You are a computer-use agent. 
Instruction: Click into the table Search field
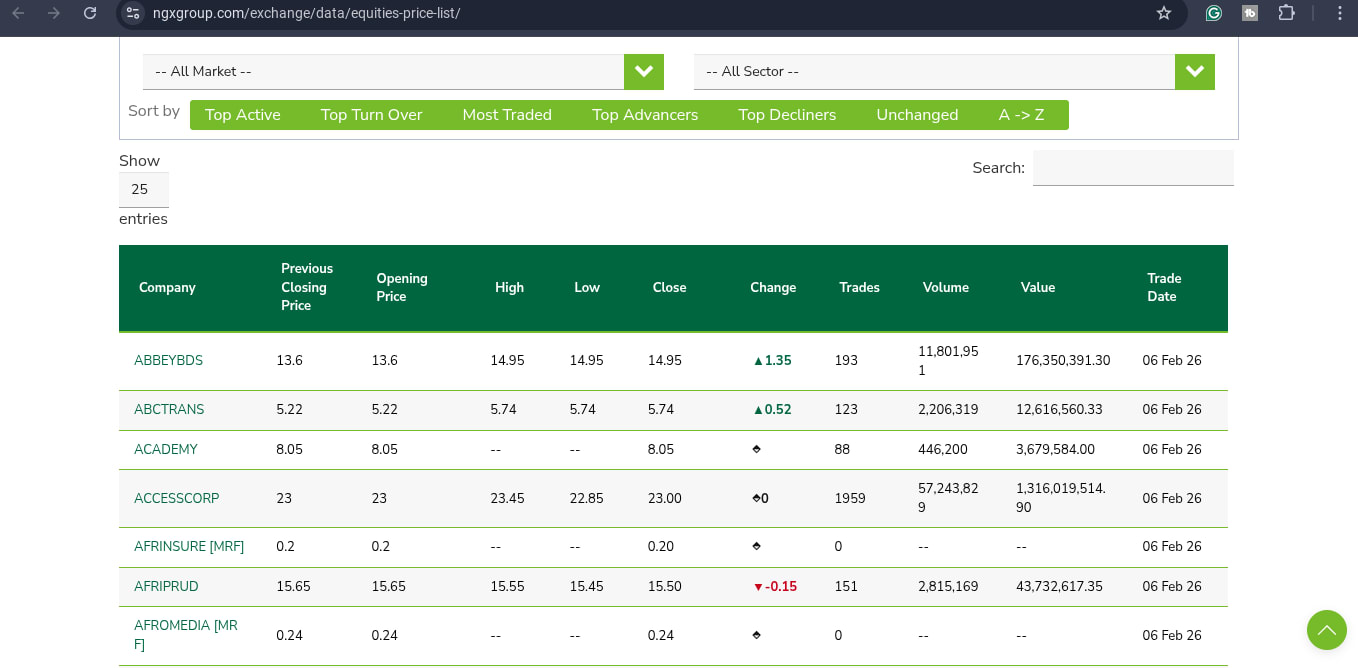pos(1133,168)
